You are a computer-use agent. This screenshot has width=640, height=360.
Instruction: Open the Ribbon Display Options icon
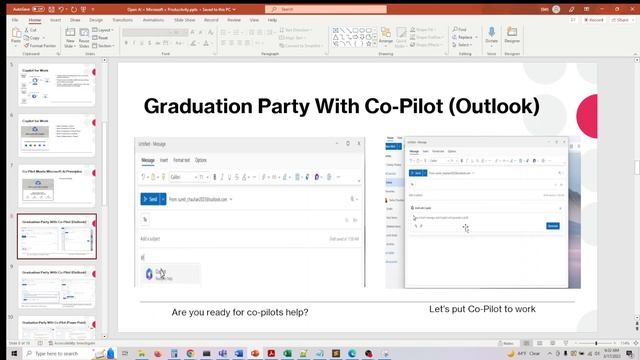[x=587, y=9]
